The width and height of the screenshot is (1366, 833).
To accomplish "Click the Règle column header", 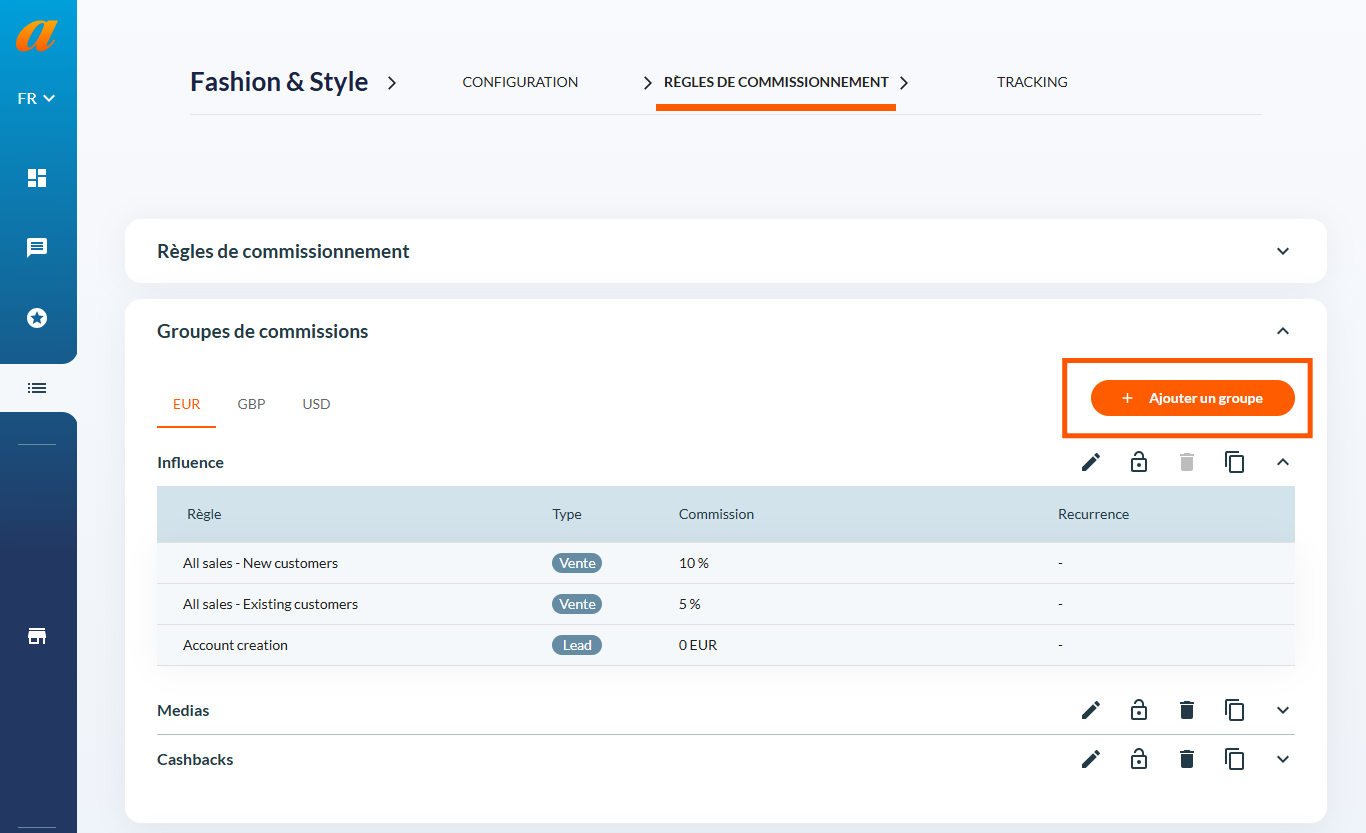I will 204,514.
